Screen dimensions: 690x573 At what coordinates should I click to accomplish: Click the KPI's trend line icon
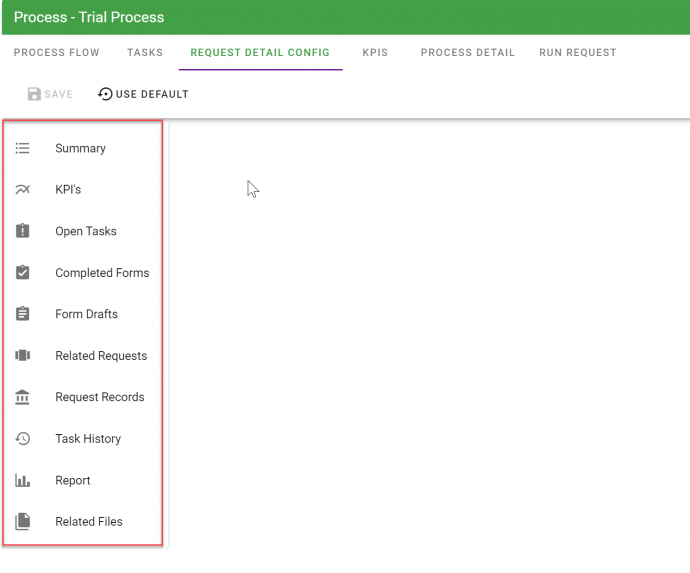tap(23, 190)
